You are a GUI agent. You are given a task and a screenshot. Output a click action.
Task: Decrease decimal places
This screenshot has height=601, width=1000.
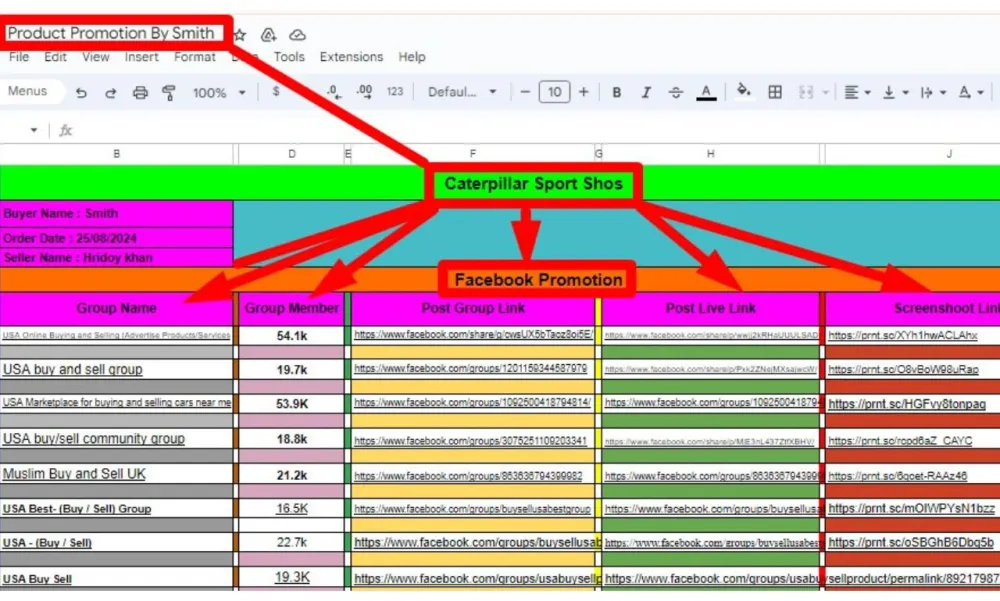click(x=334, y=92)
